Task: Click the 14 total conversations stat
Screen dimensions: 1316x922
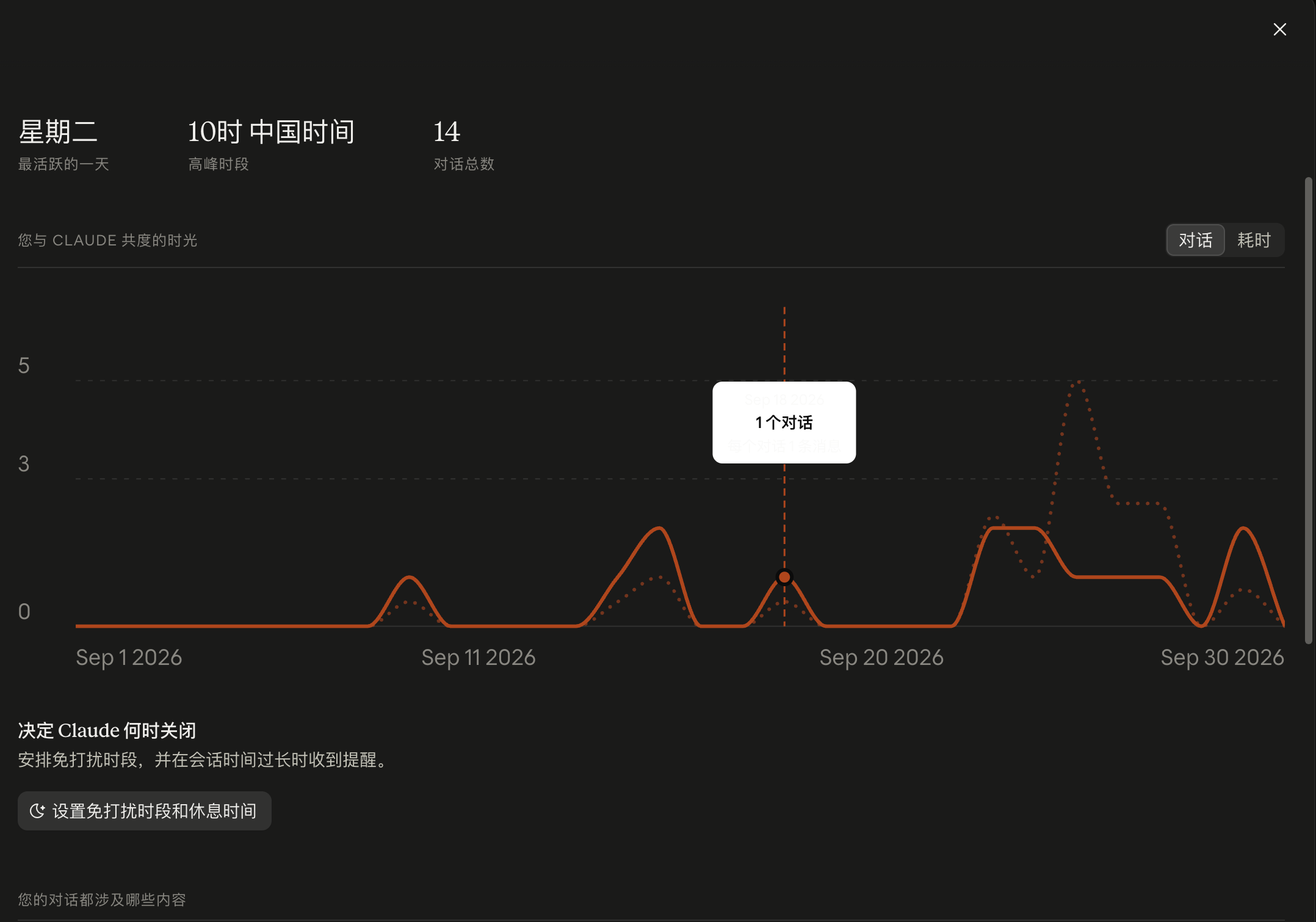Action: [x=447, y=132]
